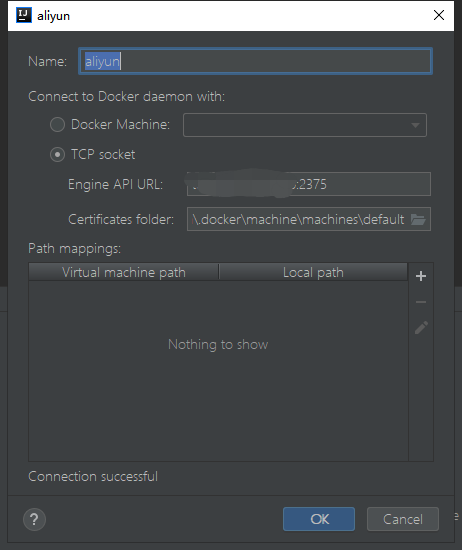Select the TCP socket radio button

tap(57, 155)
